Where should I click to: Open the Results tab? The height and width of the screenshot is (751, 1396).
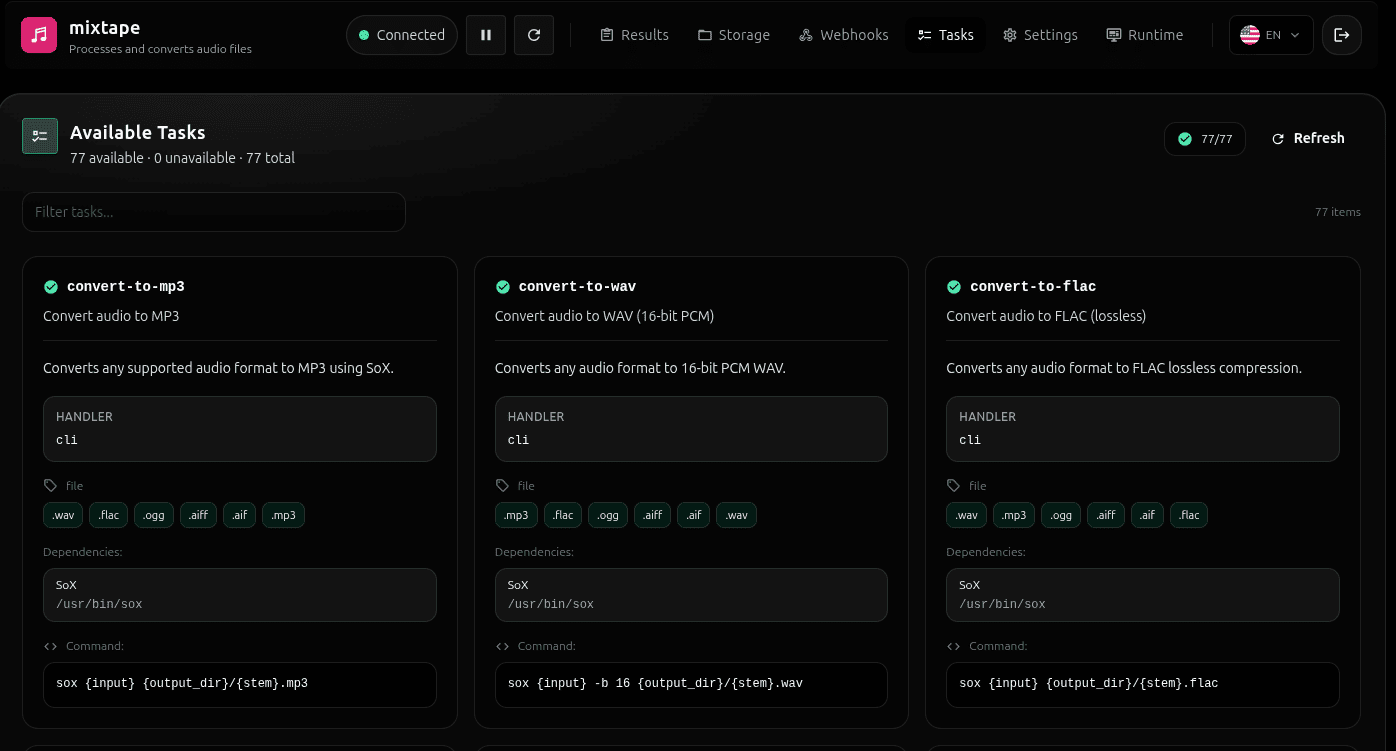[x=634, y=35]
